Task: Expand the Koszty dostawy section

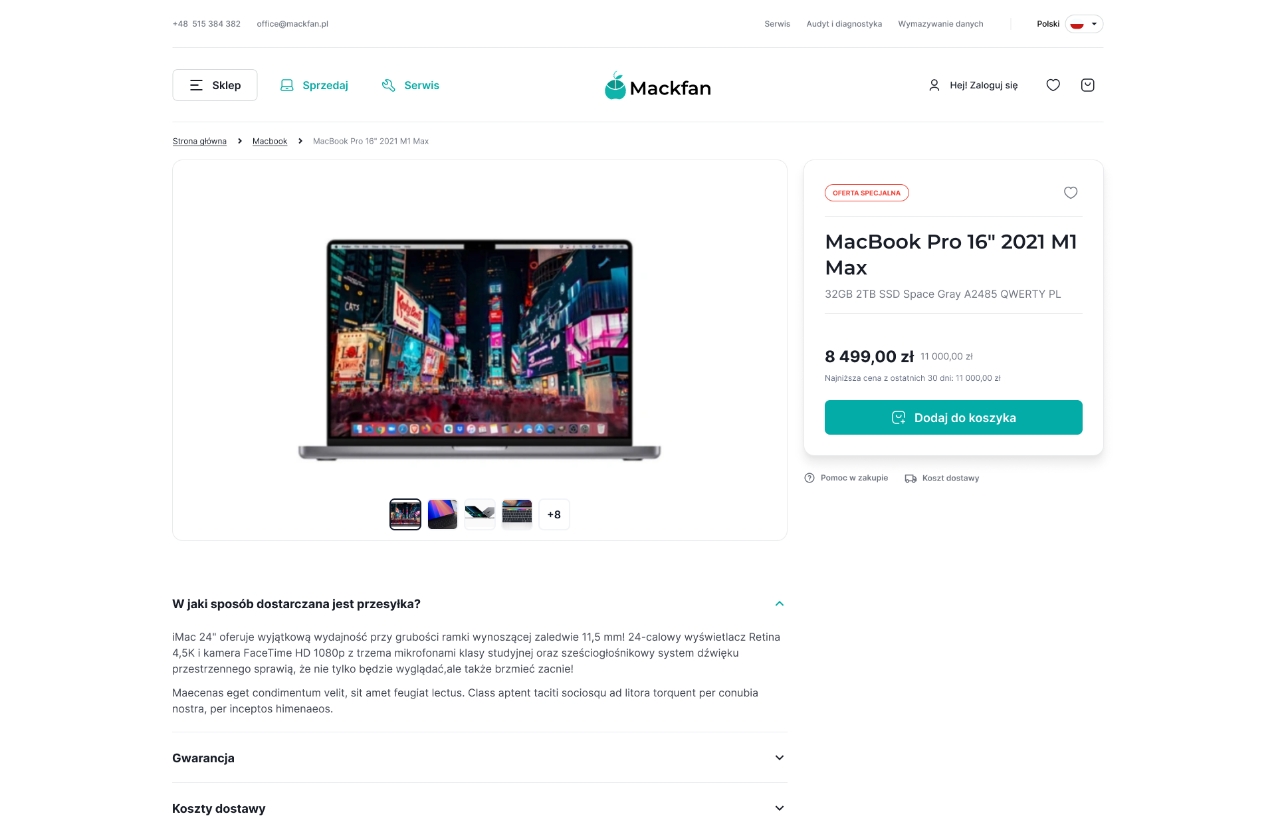Action: (479, 808)
